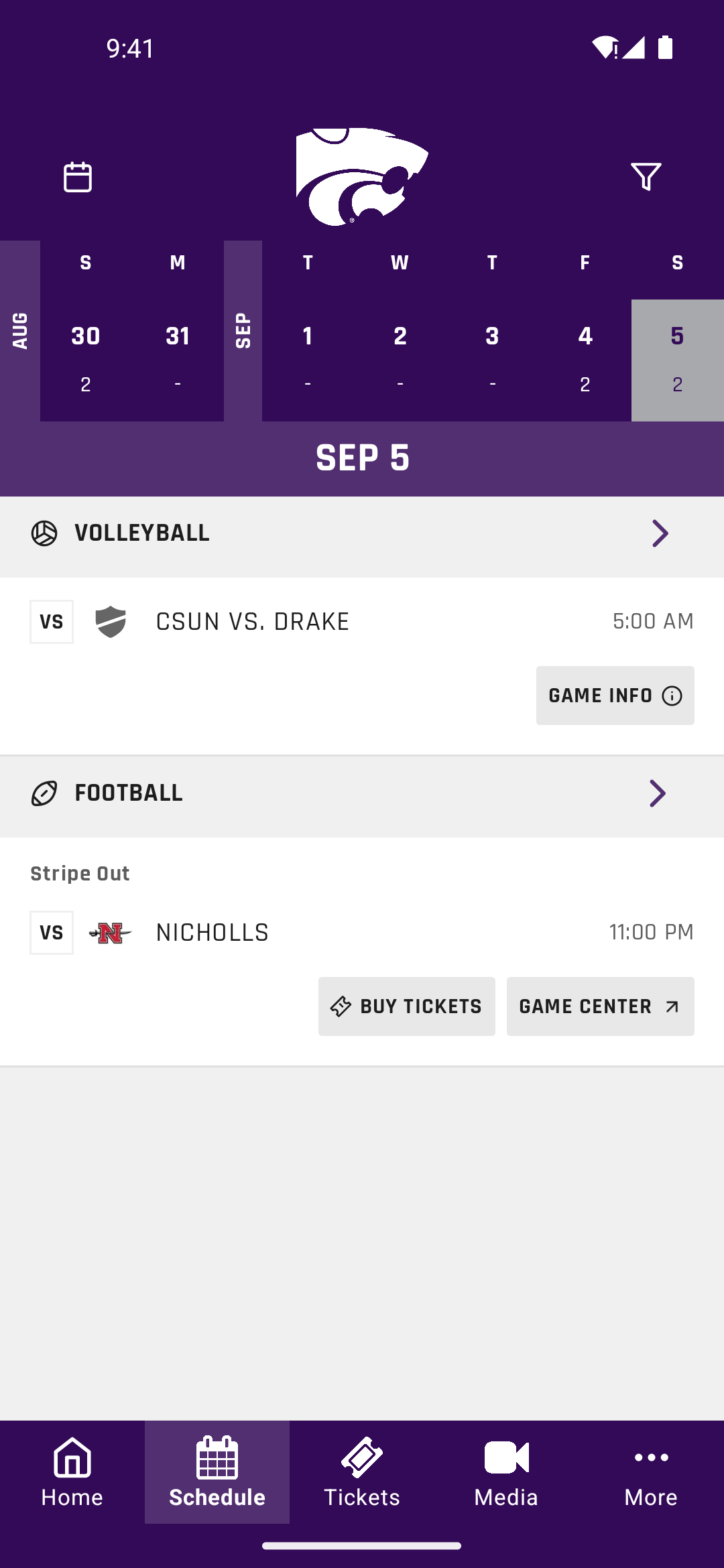
Task: Tap the gray shield team logo
Action: (111, 622)
